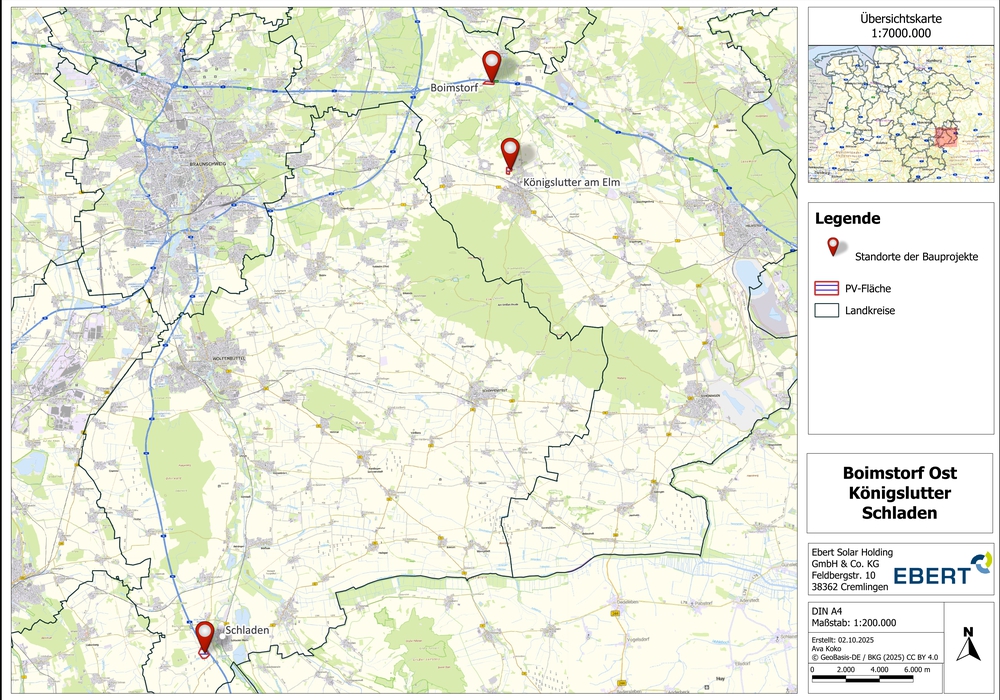Select the 'Boimstorf Ost' title text

(x=900, y=473)
